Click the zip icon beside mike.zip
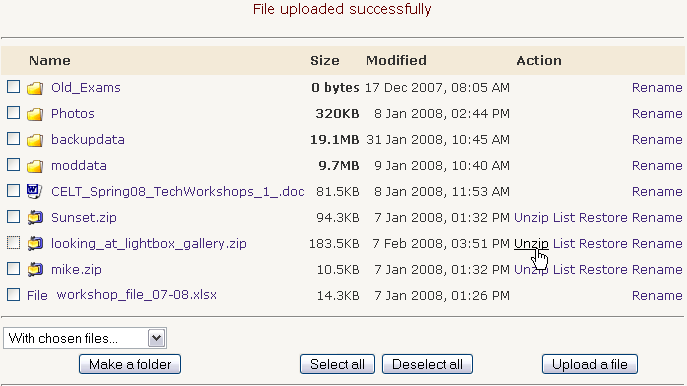This screenshot has height=386, width=687. coord(35,269)
